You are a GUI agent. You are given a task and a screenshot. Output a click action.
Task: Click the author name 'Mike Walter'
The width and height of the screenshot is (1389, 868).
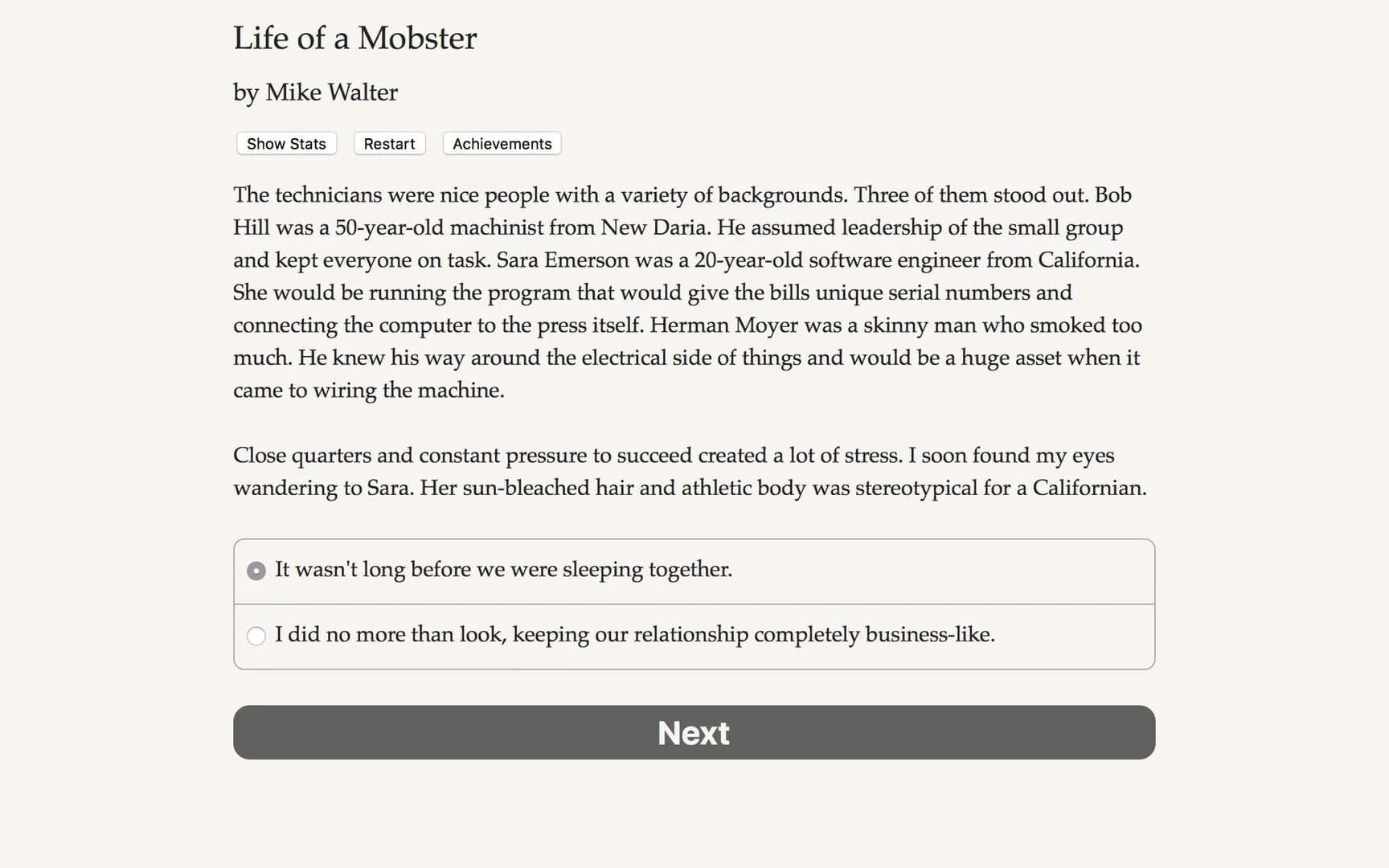[314, 92]
